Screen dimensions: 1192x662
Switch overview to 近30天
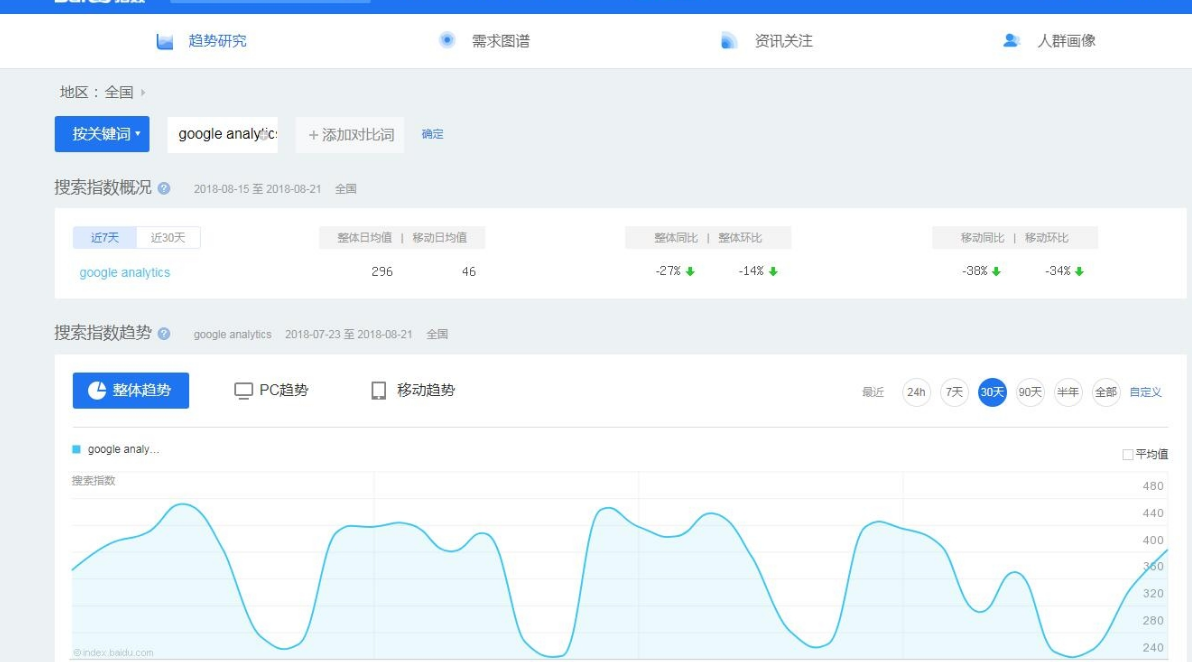click(168, 238)
